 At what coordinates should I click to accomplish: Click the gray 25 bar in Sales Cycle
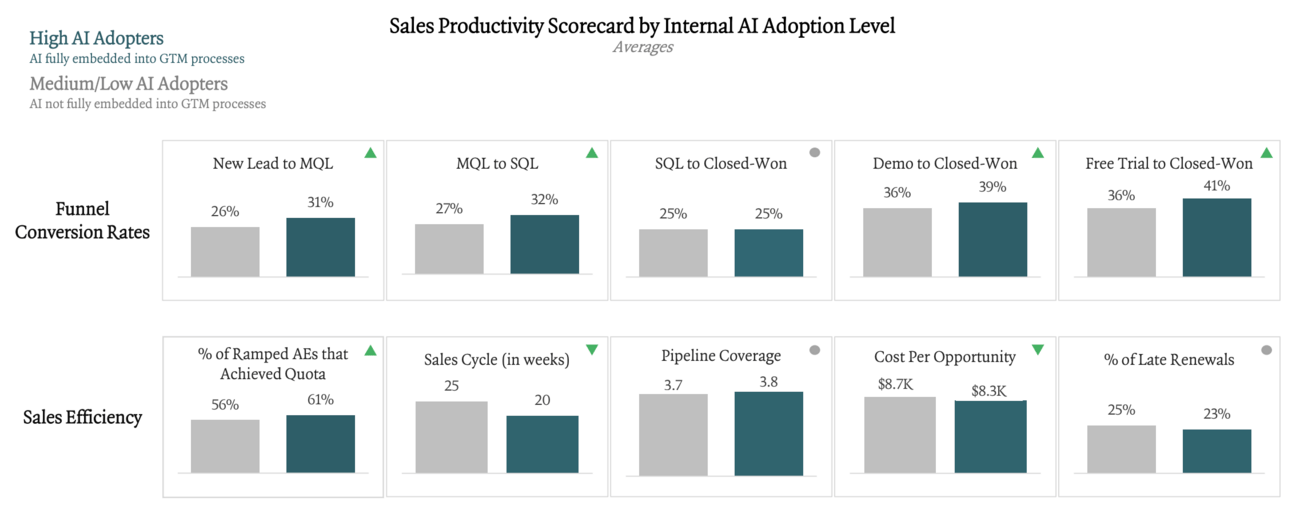pos(451,436)
